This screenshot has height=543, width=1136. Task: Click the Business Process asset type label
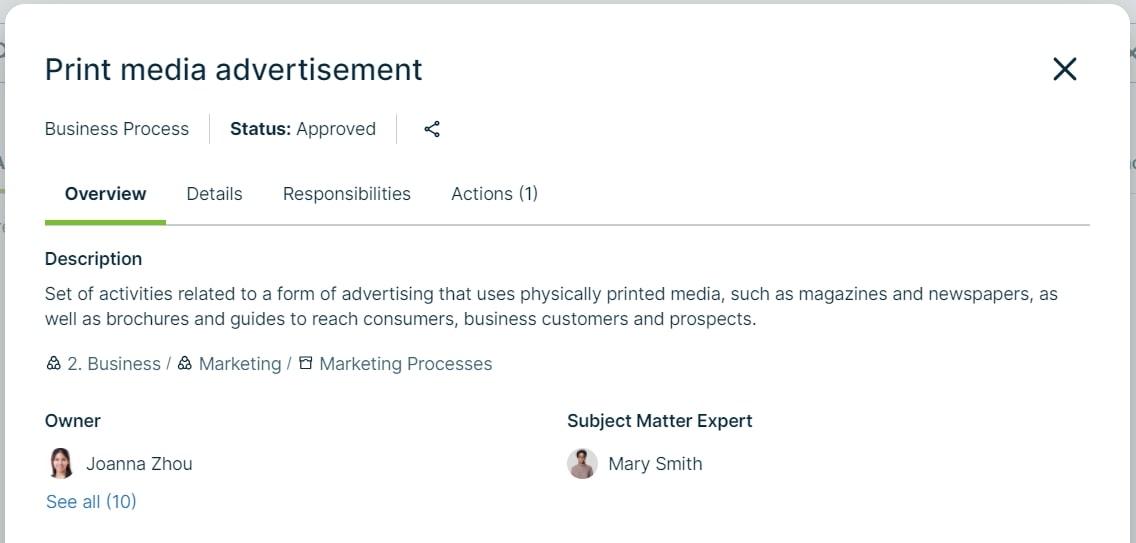click(117, 129)
